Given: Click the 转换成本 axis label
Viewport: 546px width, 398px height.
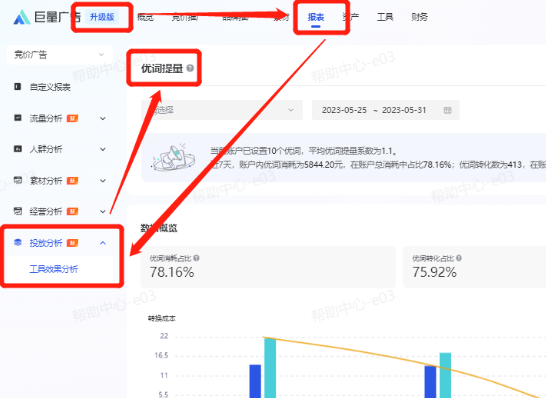Looking at the screenshot, I should [162, 318].
